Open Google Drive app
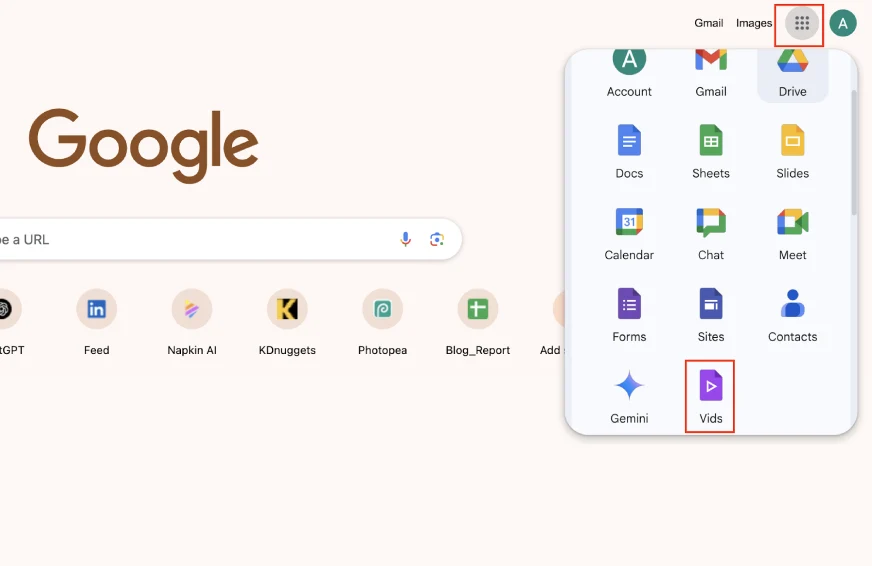This screenshot has height=566, width=872. [x=792, y=75]
